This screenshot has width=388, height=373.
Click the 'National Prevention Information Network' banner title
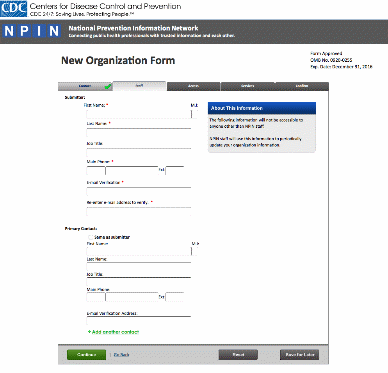(x=133, y=28)
